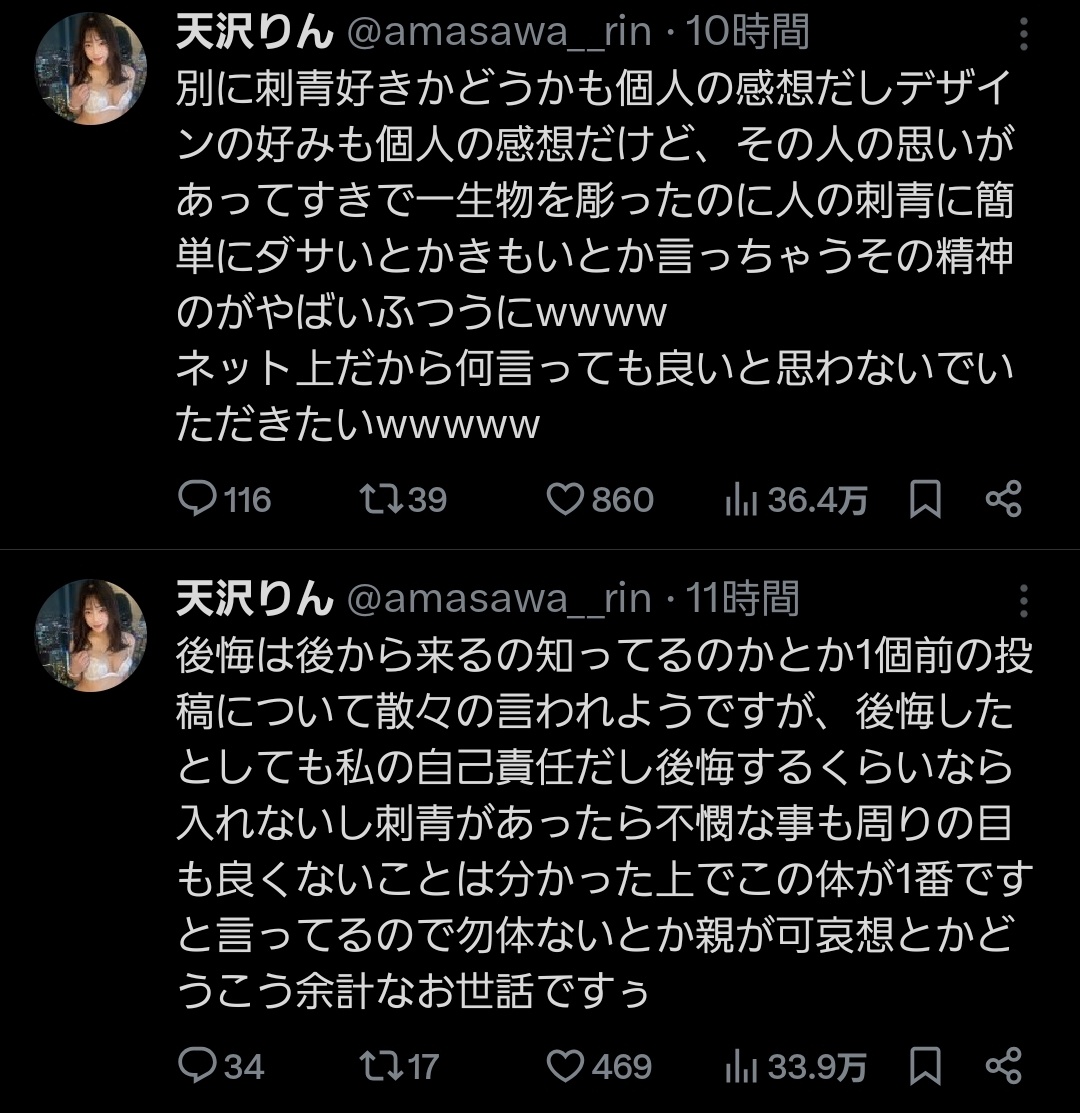
Task: Click @amasawa__rin handle on the second post
Action: click(x=498, y=600)
